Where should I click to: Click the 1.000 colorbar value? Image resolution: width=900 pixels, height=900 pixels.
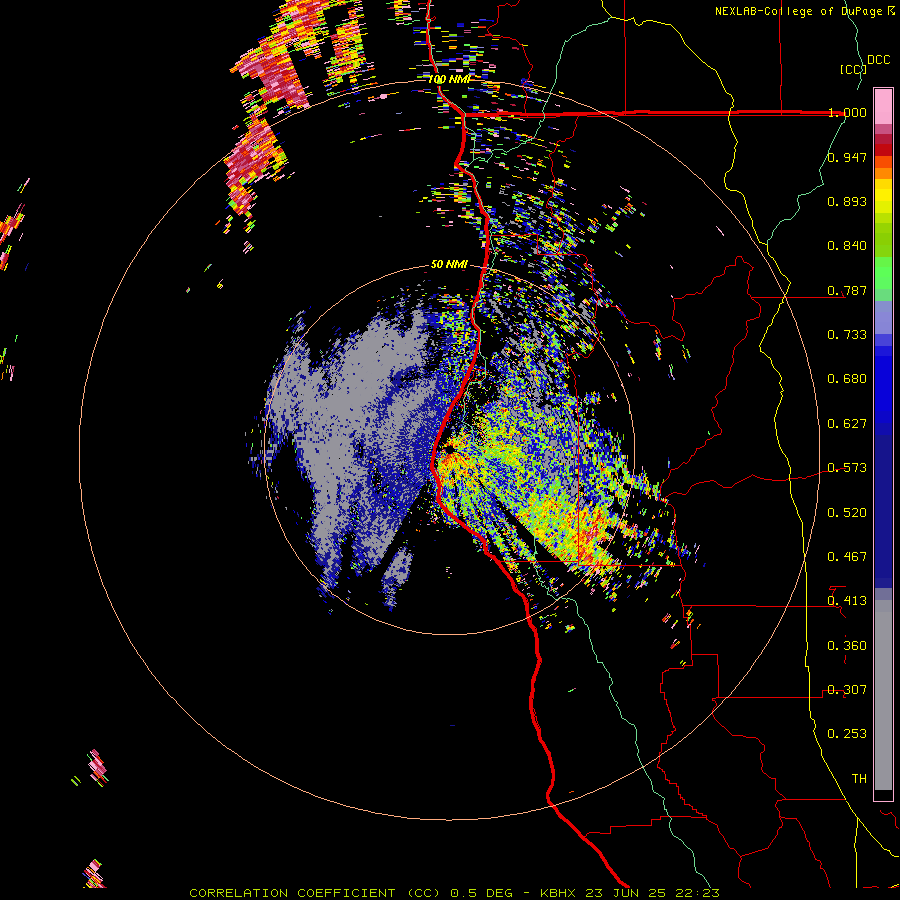[847, 112]
